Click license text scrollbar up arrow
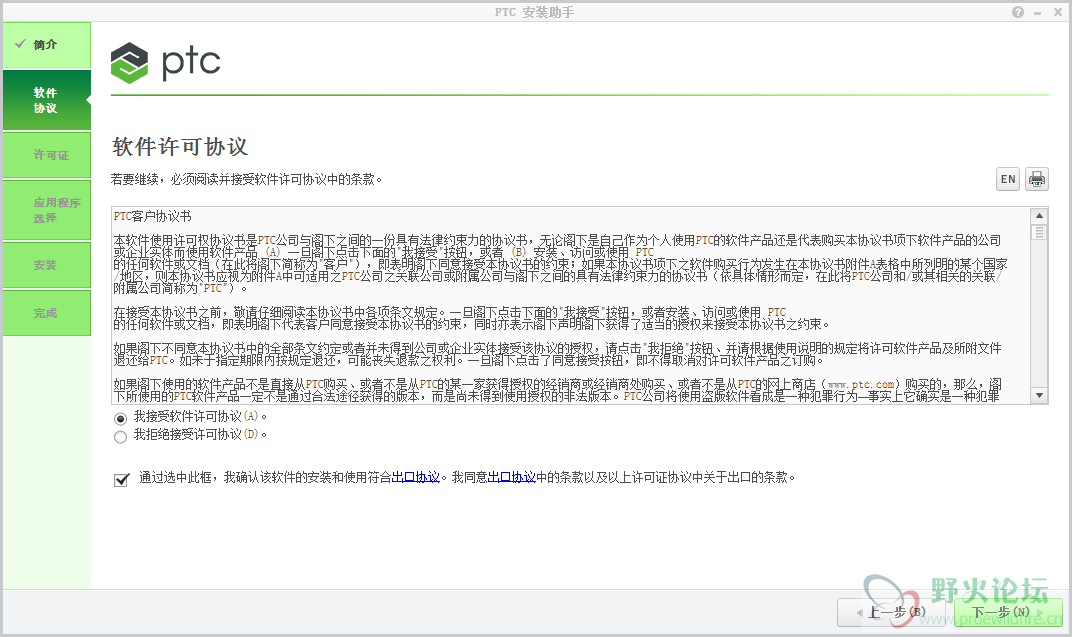This screenshot has height=637, width=1072. 1039,216
